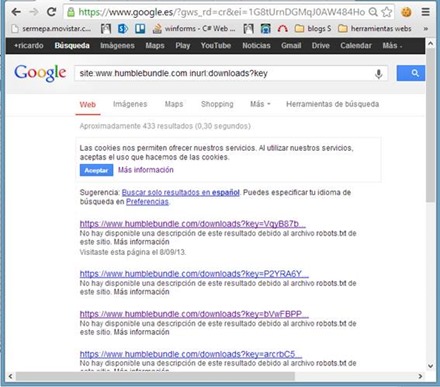Click the vertical scrollbar down arrow

point(430,366)
